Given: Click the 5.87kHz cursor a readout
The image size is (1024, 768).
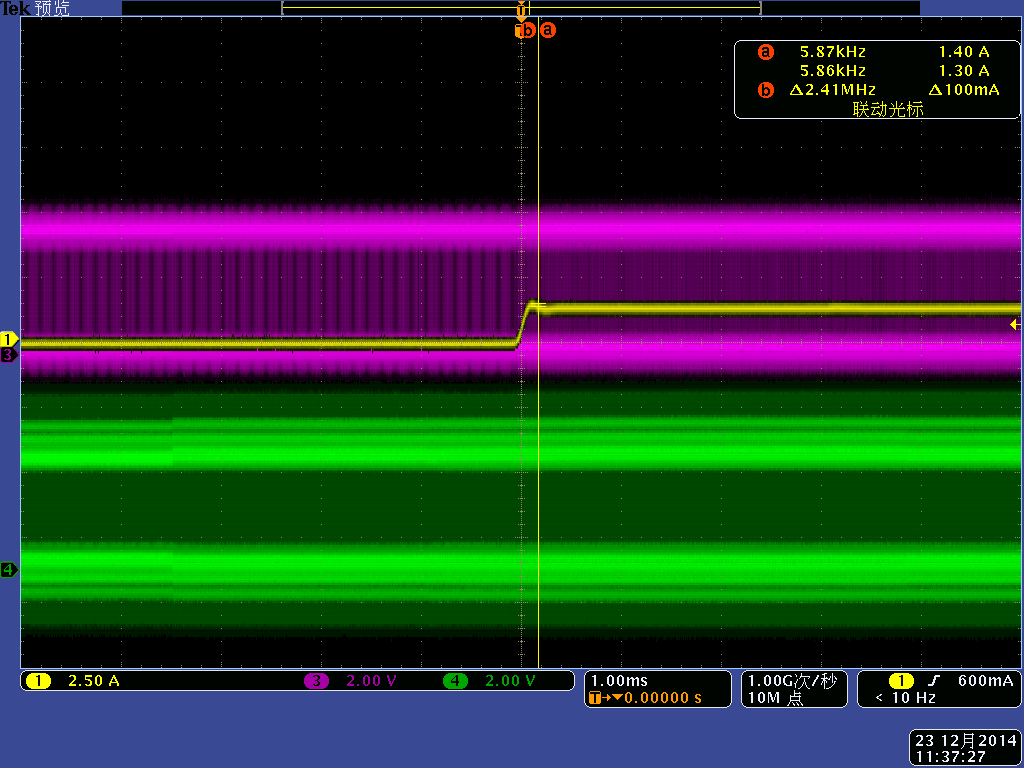Looking at the screenshot, I should pyautogui.click(x=833, y=52).
